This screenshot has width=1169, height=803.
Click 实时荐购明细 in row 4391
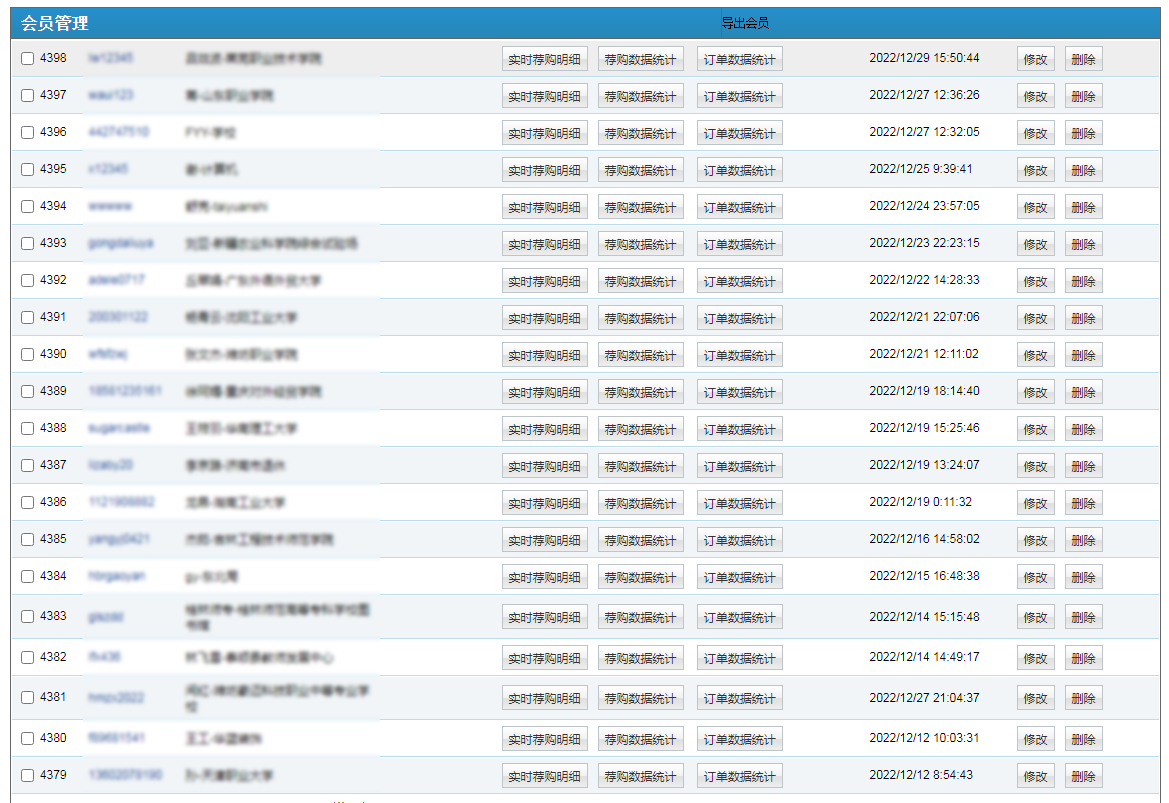[x=544, y=318]
